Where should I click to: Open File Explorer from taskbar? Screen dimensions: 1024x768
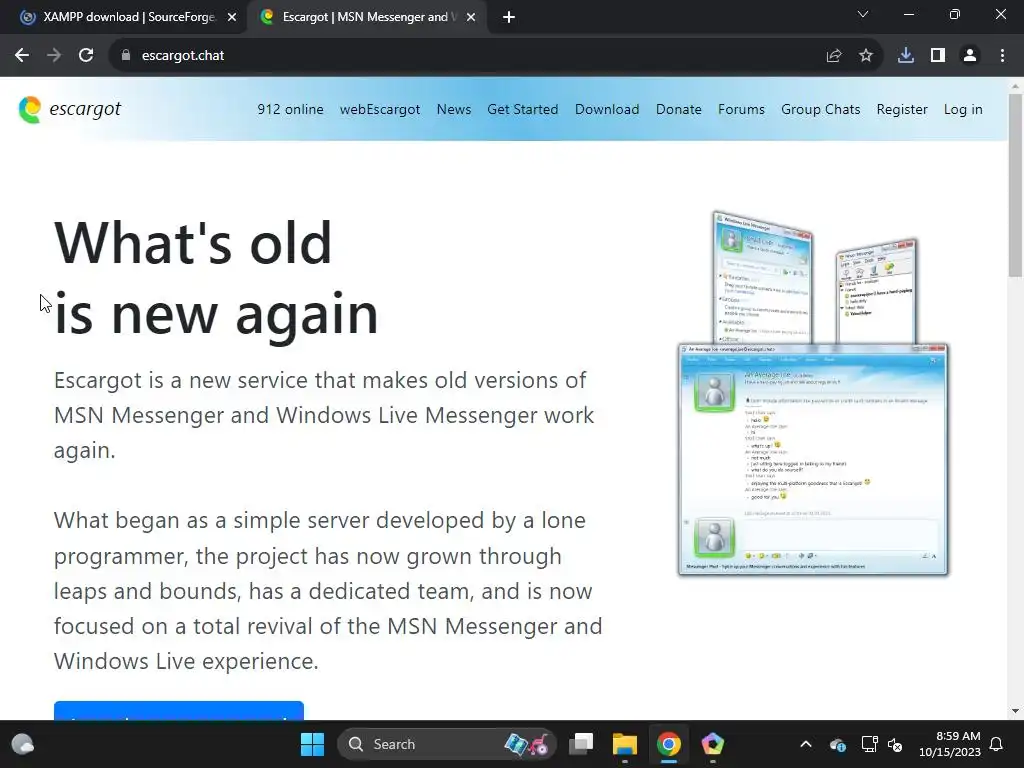[624, 744]
